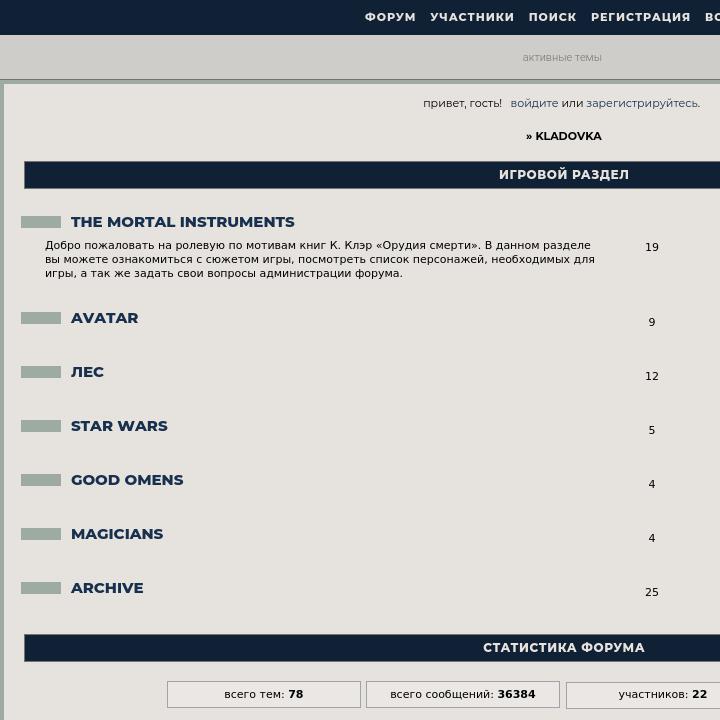
Task: Click the войдите login link
Action: click(534, 103)
